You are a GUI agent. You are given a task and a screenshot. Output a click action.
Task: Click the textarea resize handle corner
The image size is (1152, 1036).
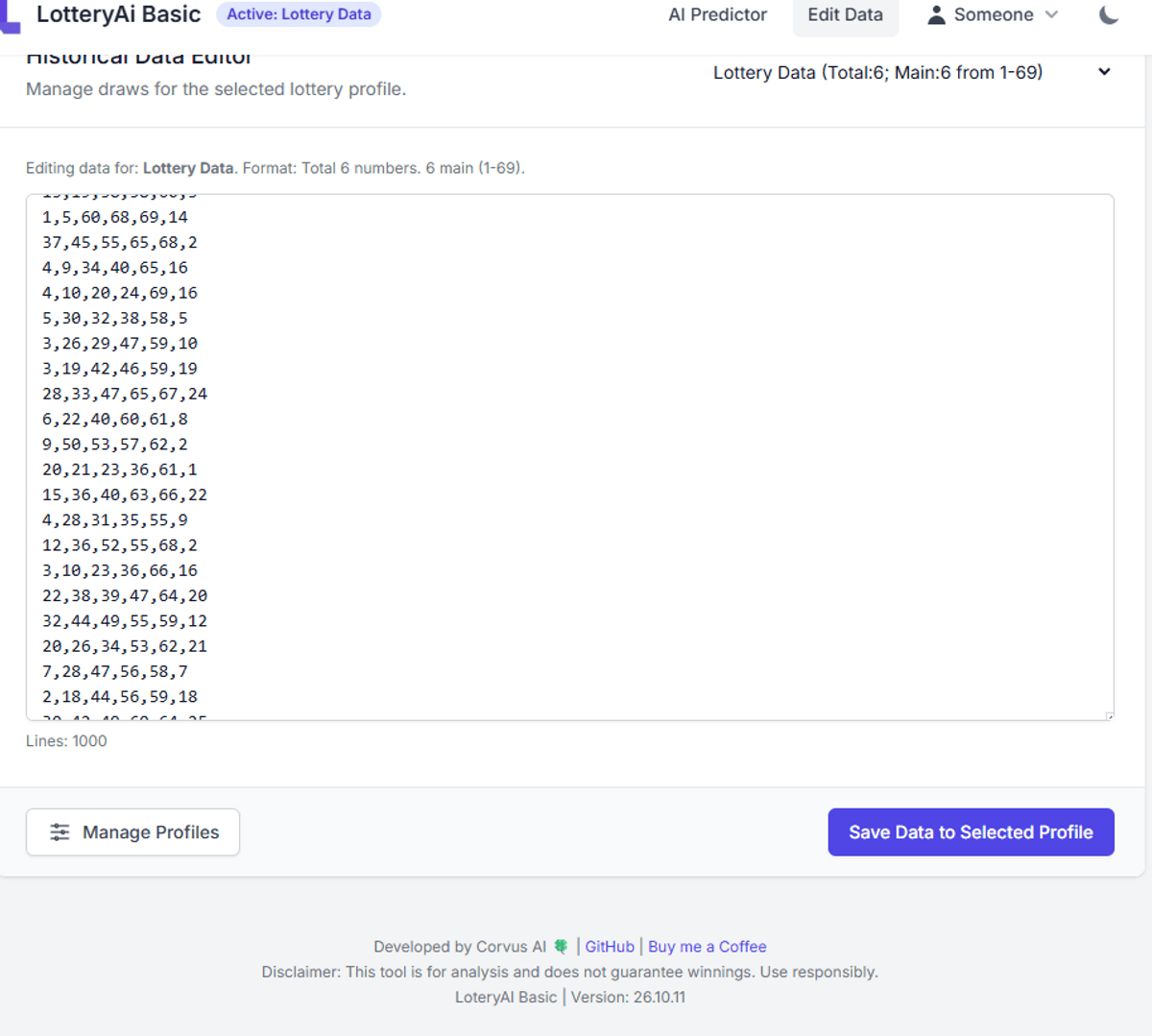[1109, 715]
